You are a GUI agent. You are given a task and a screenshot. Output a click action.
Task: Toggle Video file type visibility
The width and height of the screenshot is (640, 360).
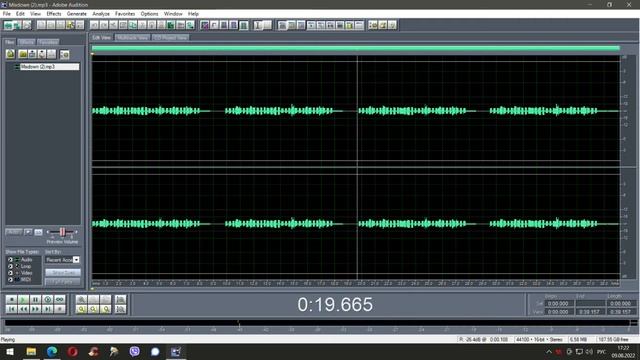coord(10,273)
